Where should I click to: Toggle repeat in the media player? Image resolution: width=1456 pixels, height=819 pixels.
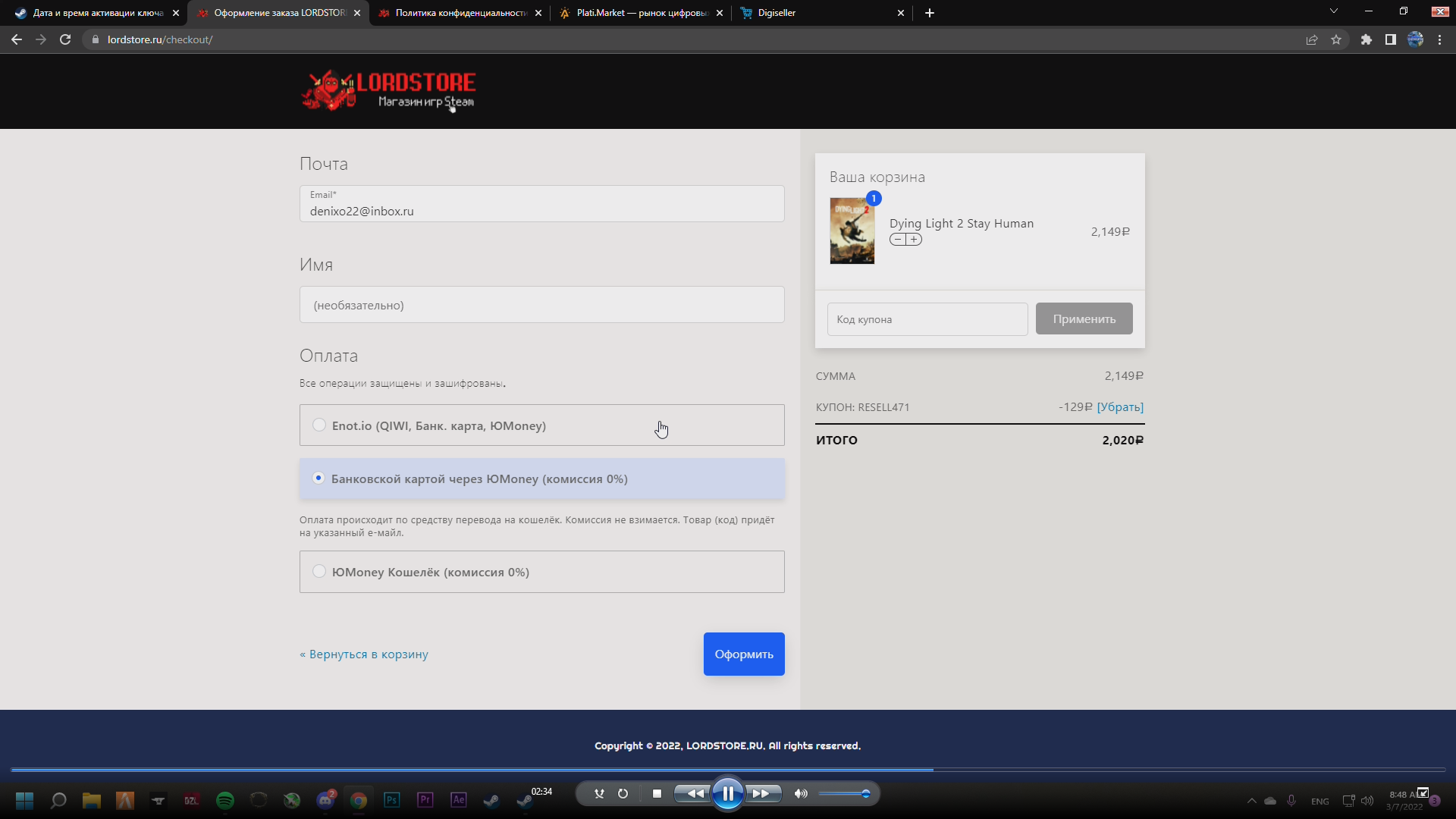click(x=623, y=794)
